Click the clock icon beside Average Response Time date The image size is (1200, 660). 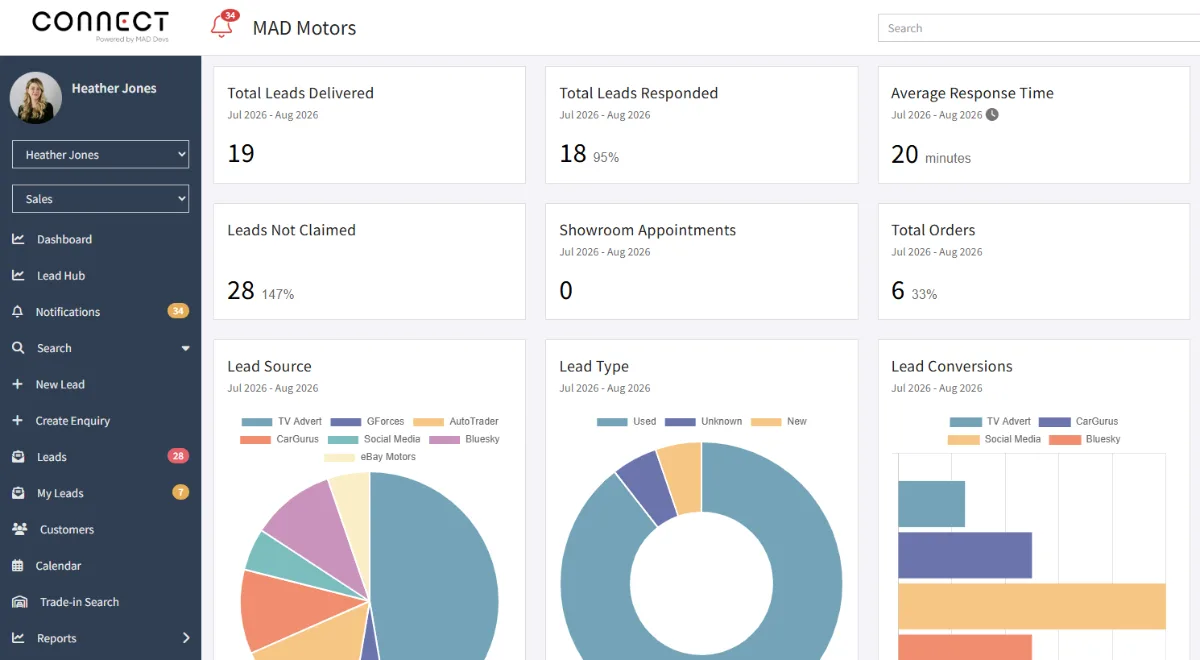point(992,115)
